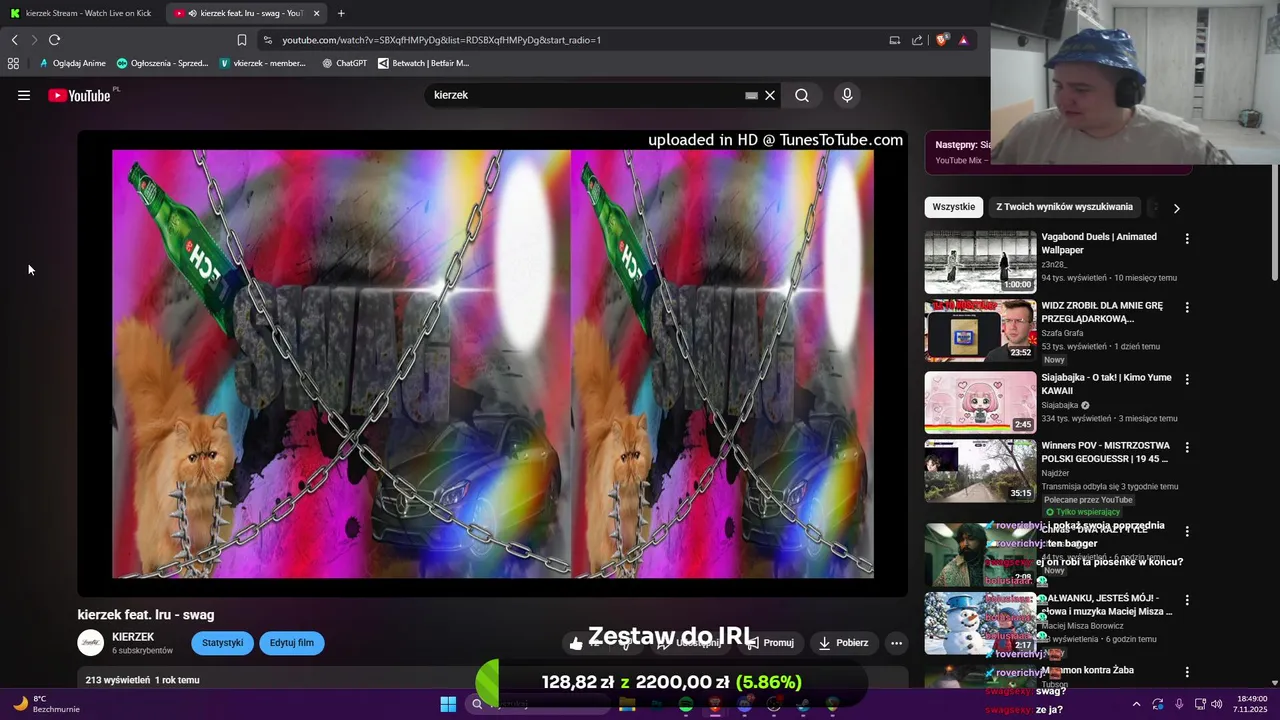Viewport: 1280px width, 720px height.
Task: Open options for Siajabajka O tak! video
Action: tap(1187, 379)
